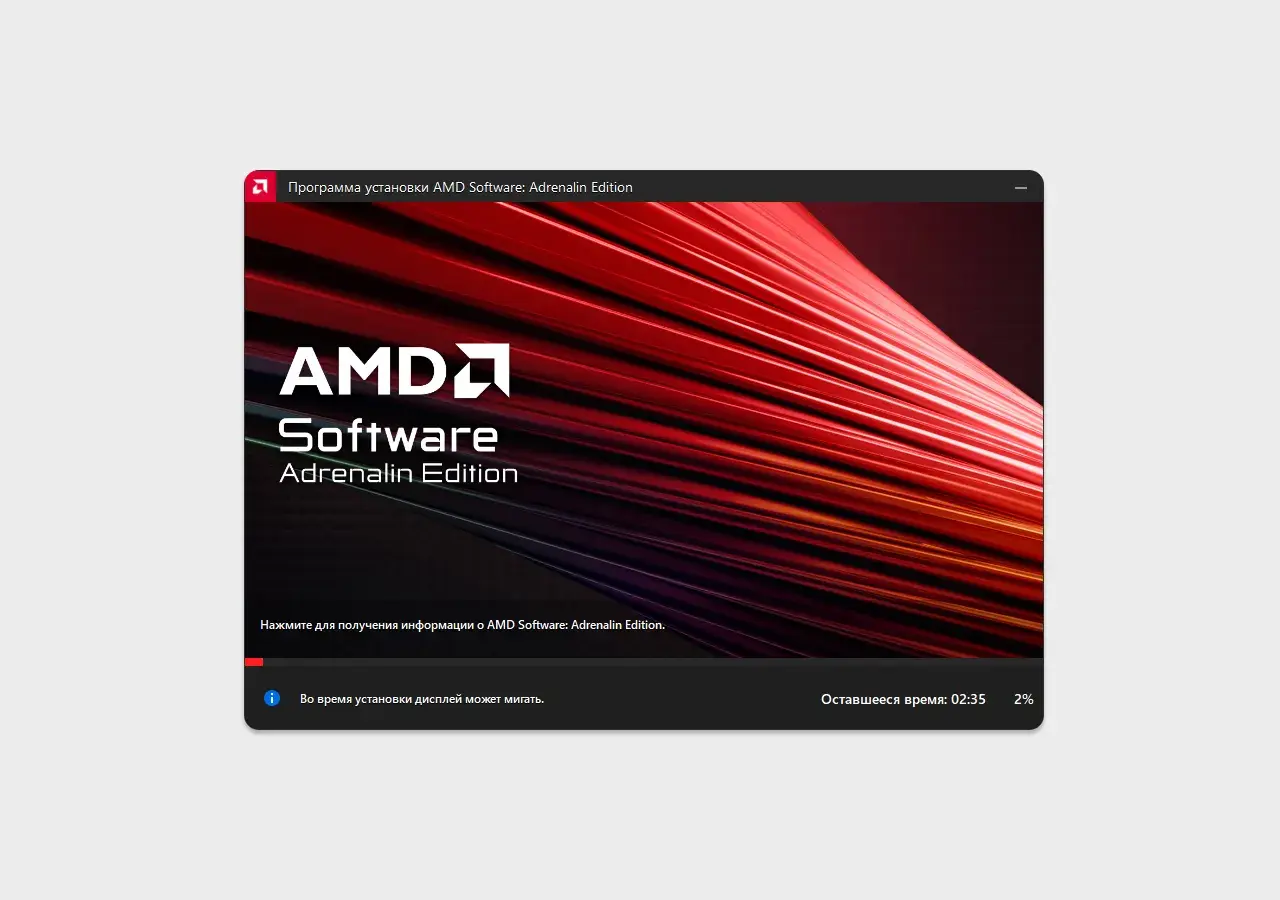
Task: Click the "Adrenalin Edition" banner text
Action: (x=398, y=473)
